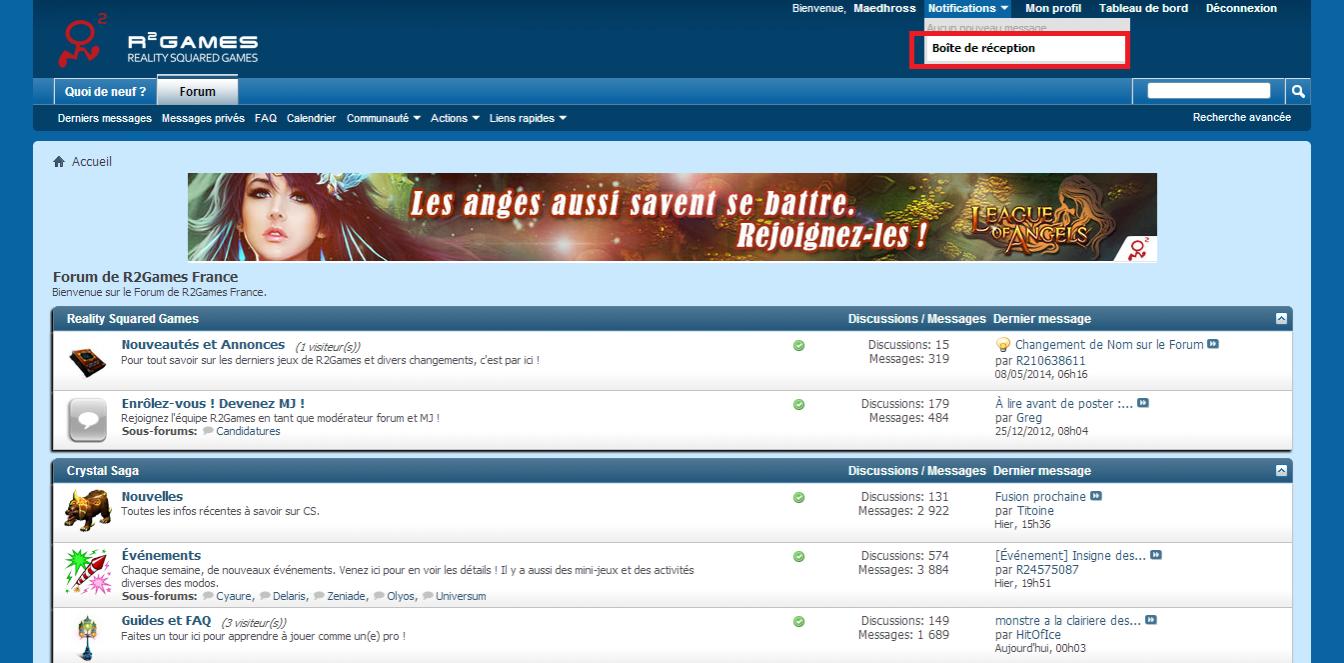
Task: Expand the Liens rapides dropdown
Action: pyautogui.click(x=528, y=118)
